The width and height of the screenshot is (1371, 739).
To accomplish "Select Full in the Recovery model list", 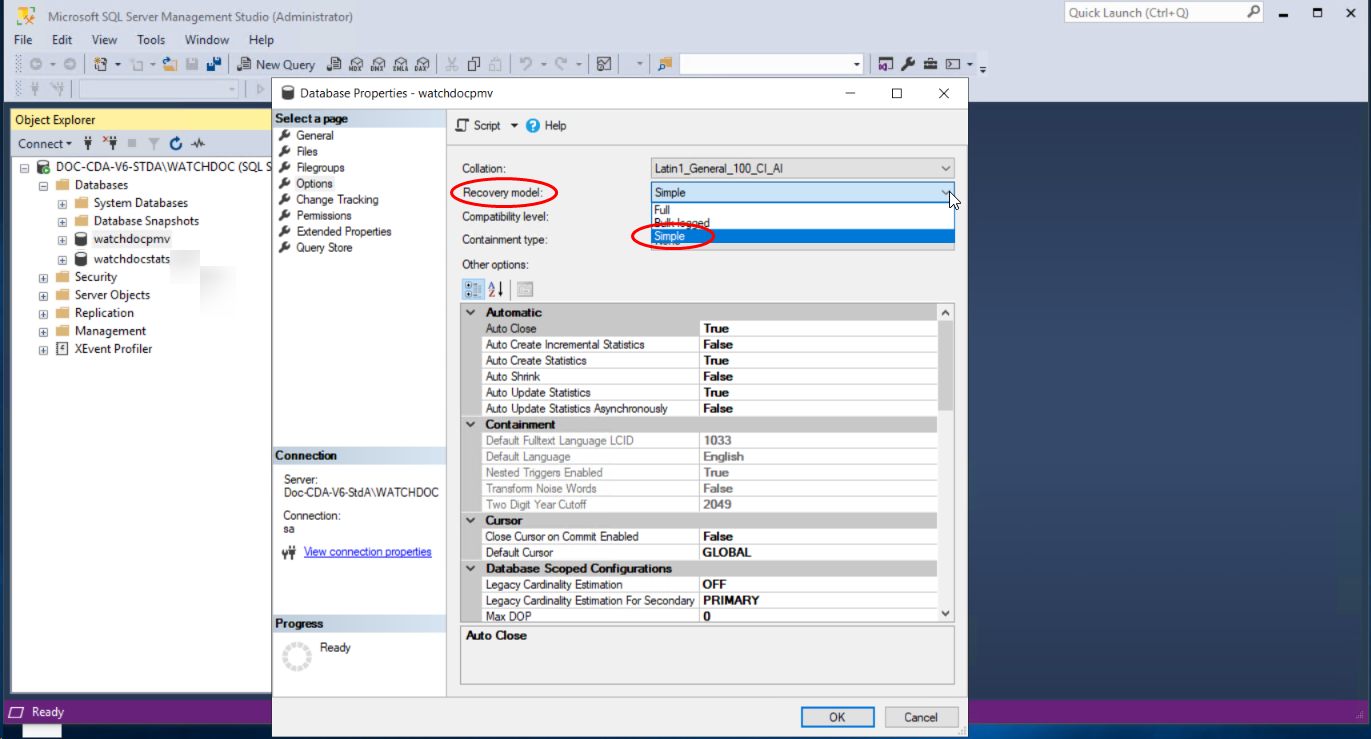I will (x=662, y=210).
